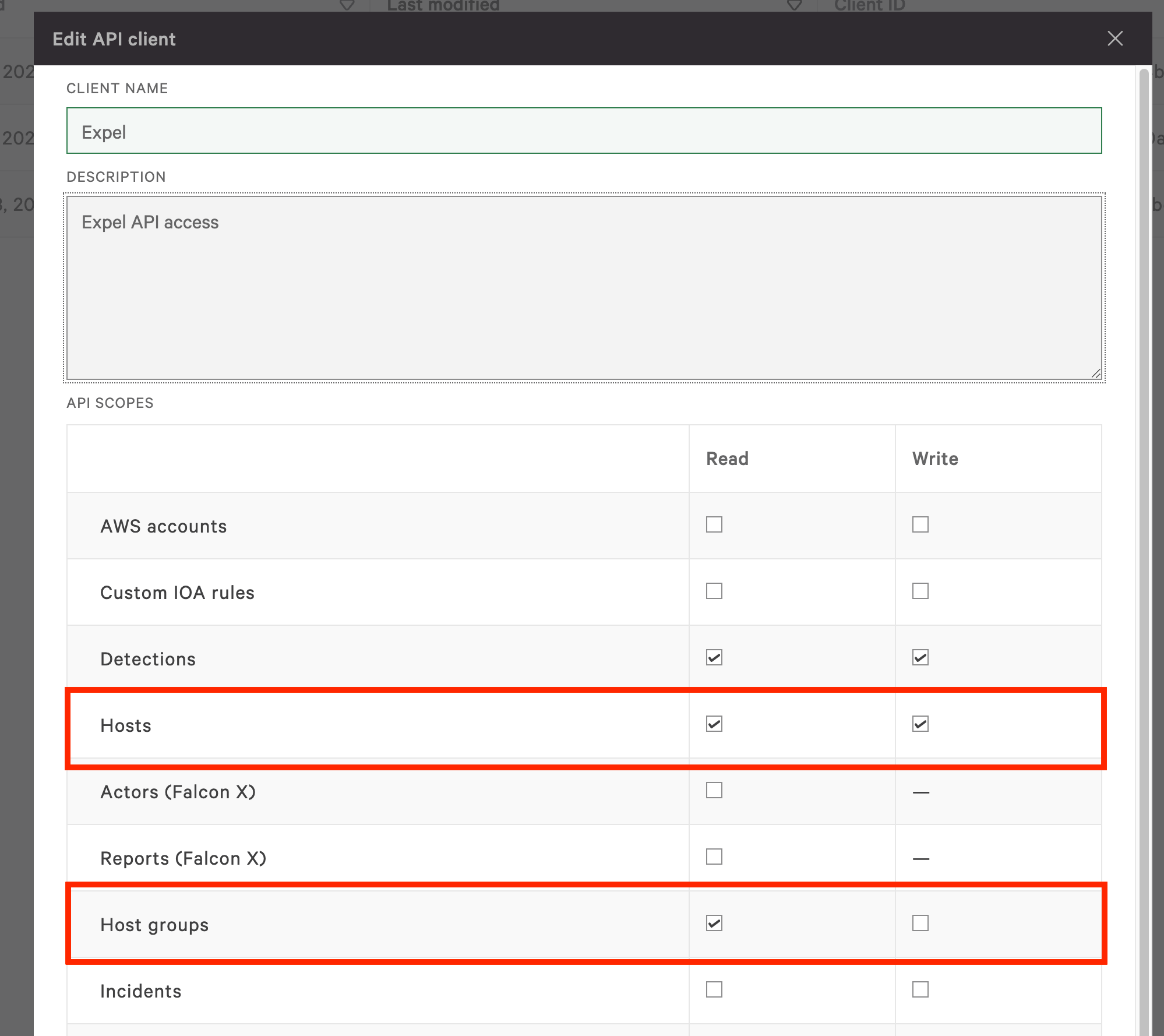Toggle Read checkbox for Hosts

[x=714, y=724]
